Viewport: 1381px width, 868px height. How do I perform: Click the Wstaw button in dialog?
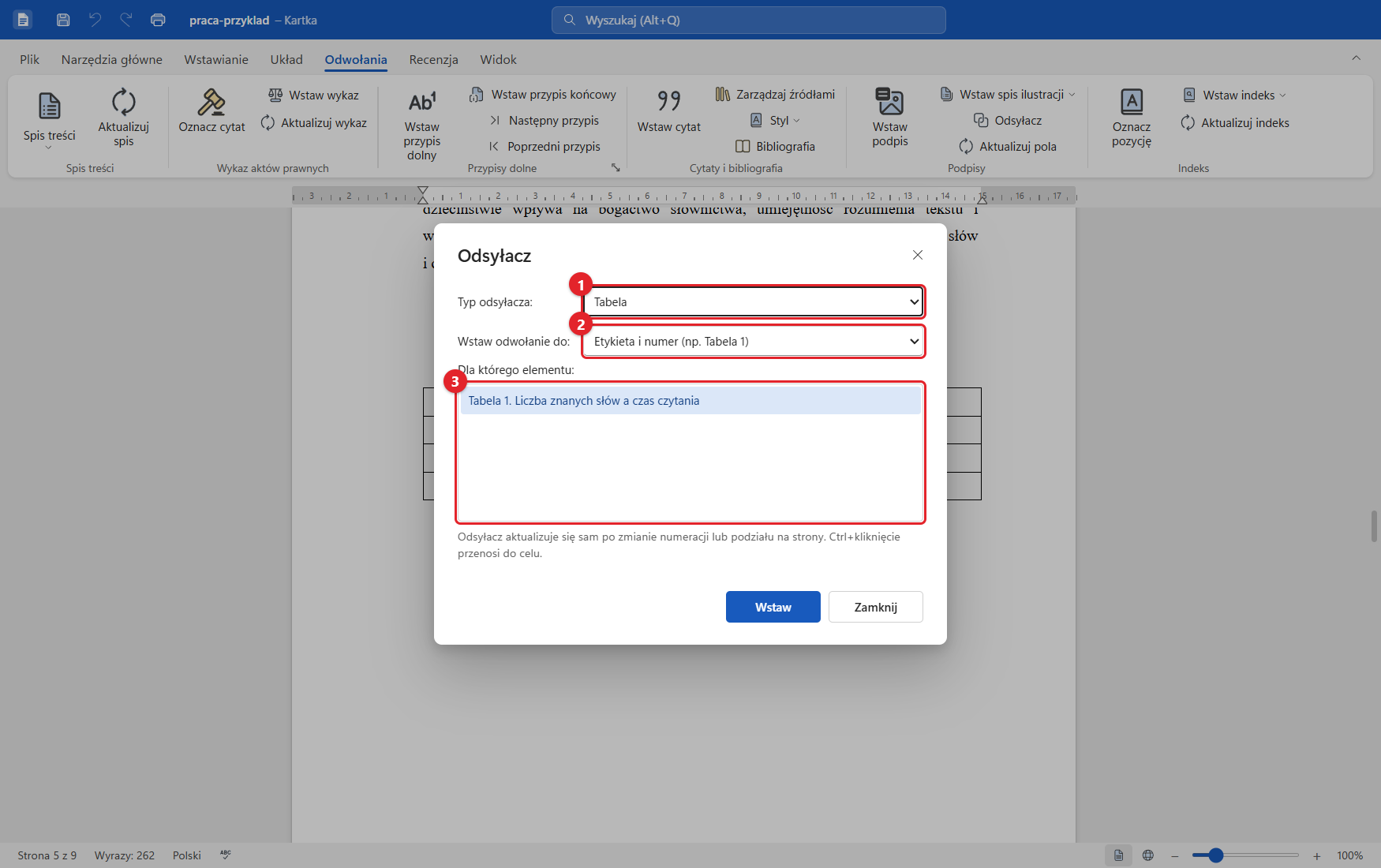[773, 607]
